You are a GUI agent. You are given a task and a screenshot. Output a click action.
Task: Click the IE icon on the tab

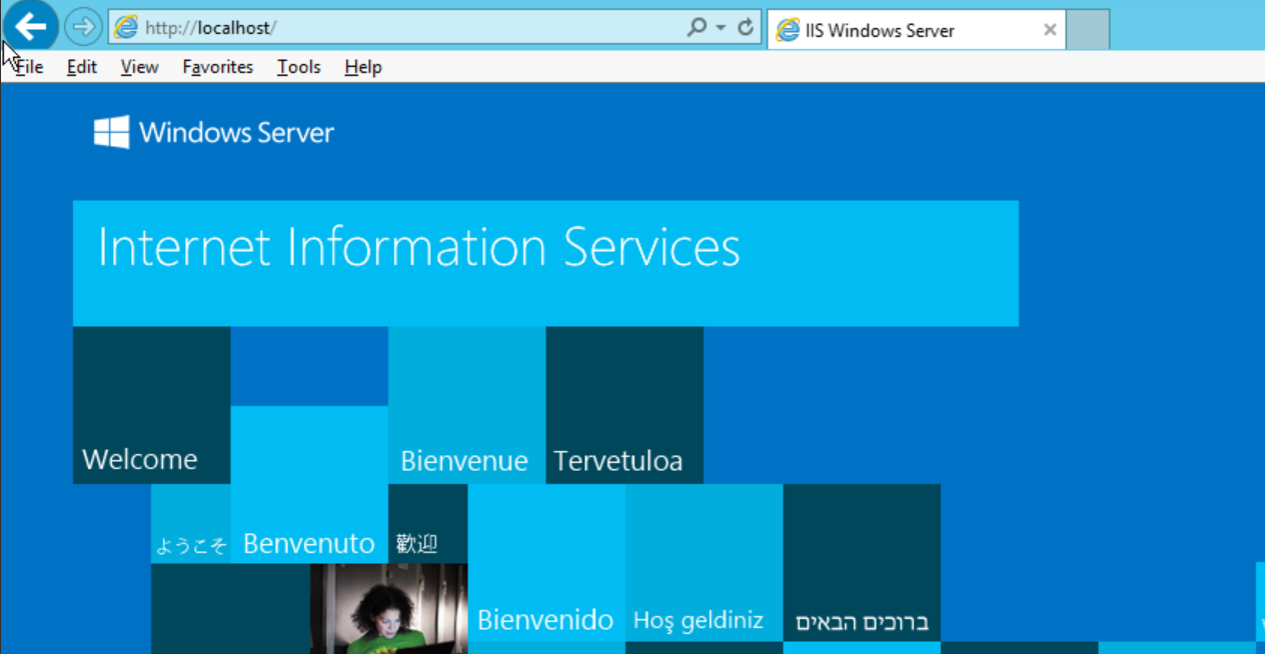[x=788, y=30]
